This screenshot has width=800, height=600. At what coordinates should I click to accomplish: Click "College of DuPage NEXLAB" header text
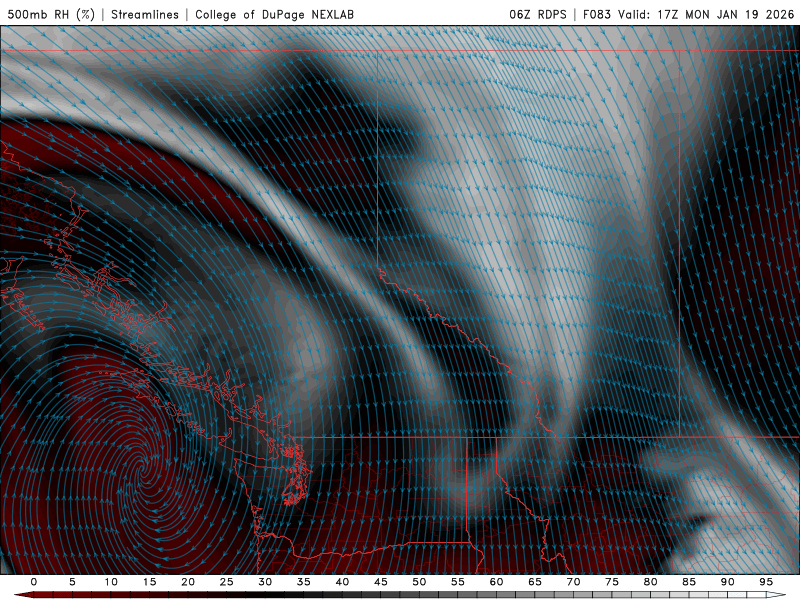[x=274, y=14]
